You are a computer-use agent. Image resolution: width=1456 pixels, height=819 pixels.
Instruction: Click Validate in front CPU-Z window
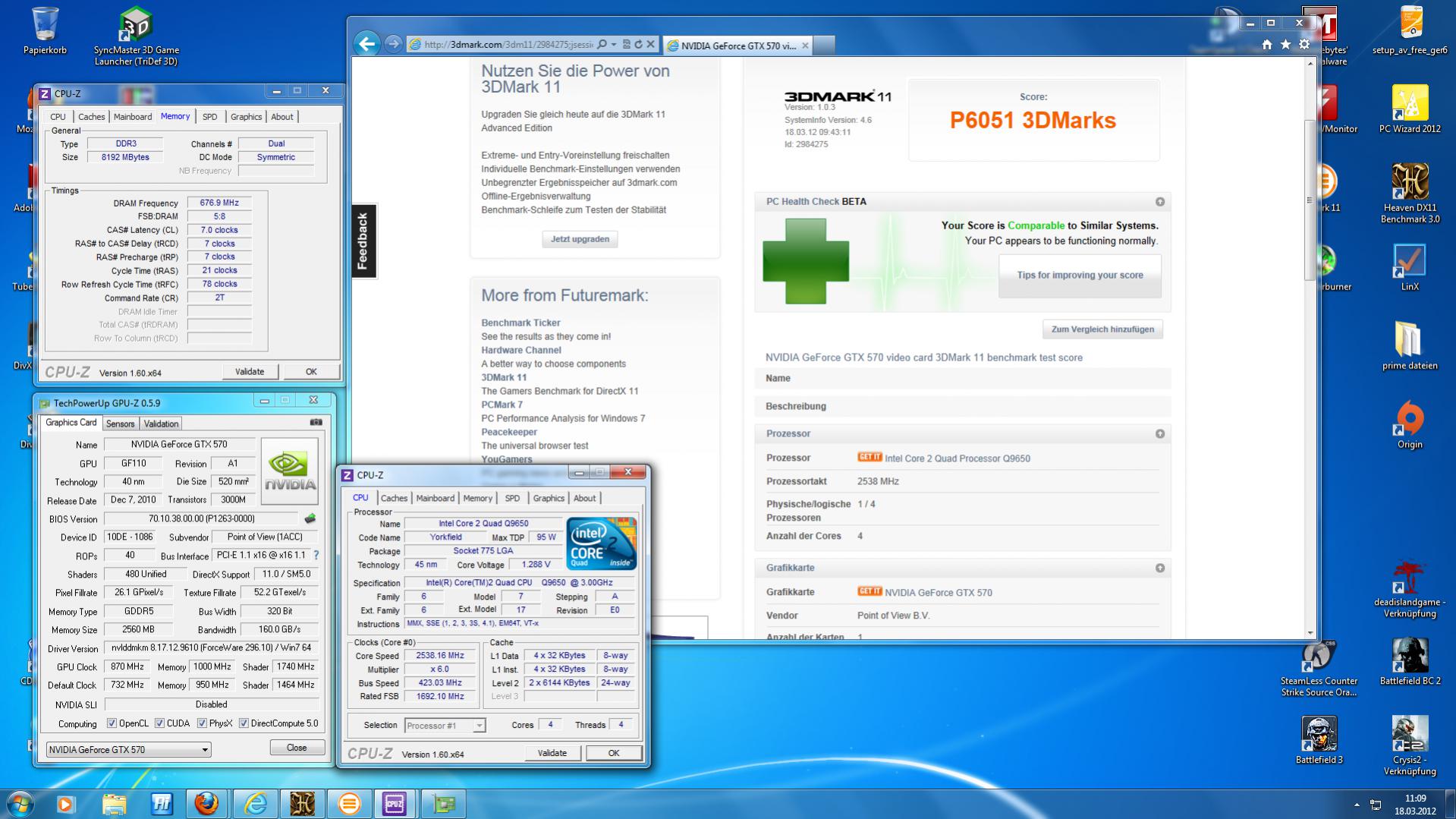tap(552, 753)
